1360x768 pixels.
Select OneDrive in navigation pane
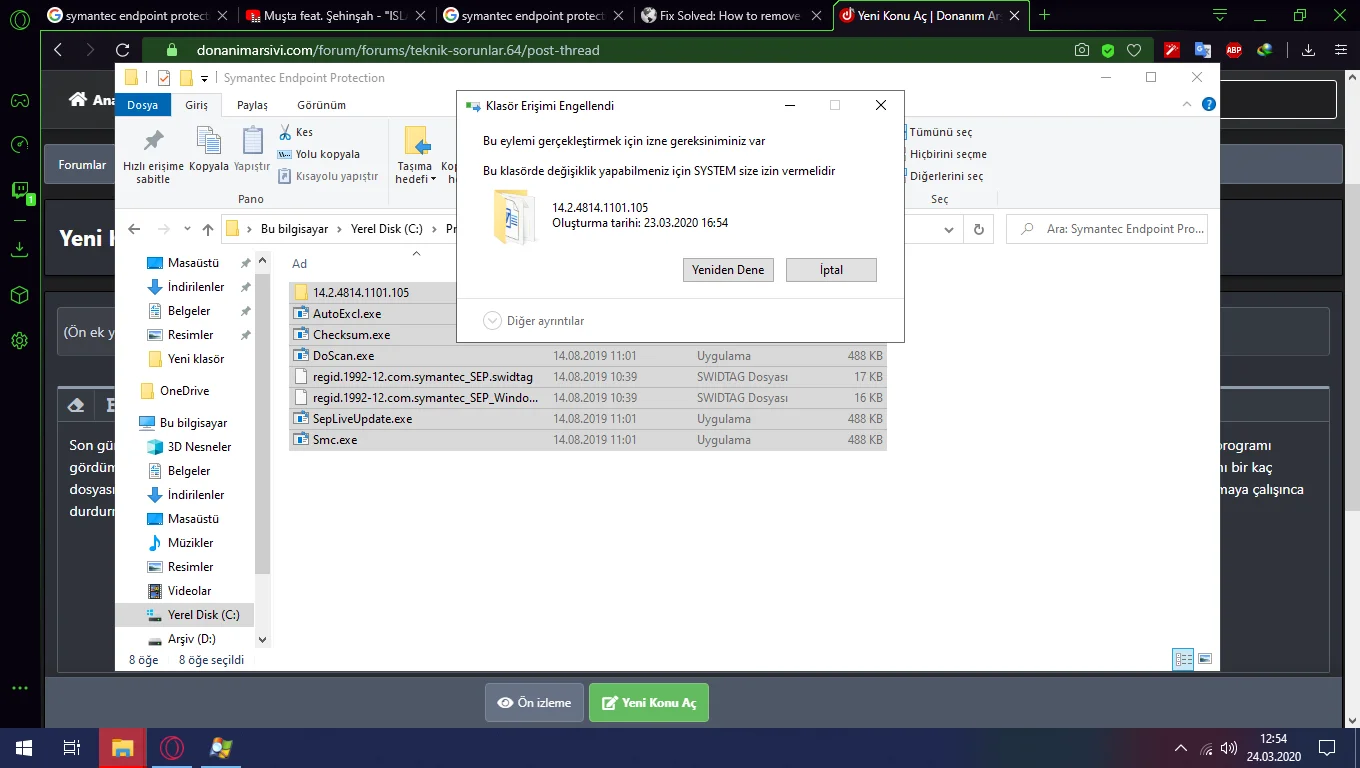[x=183, y=391]
